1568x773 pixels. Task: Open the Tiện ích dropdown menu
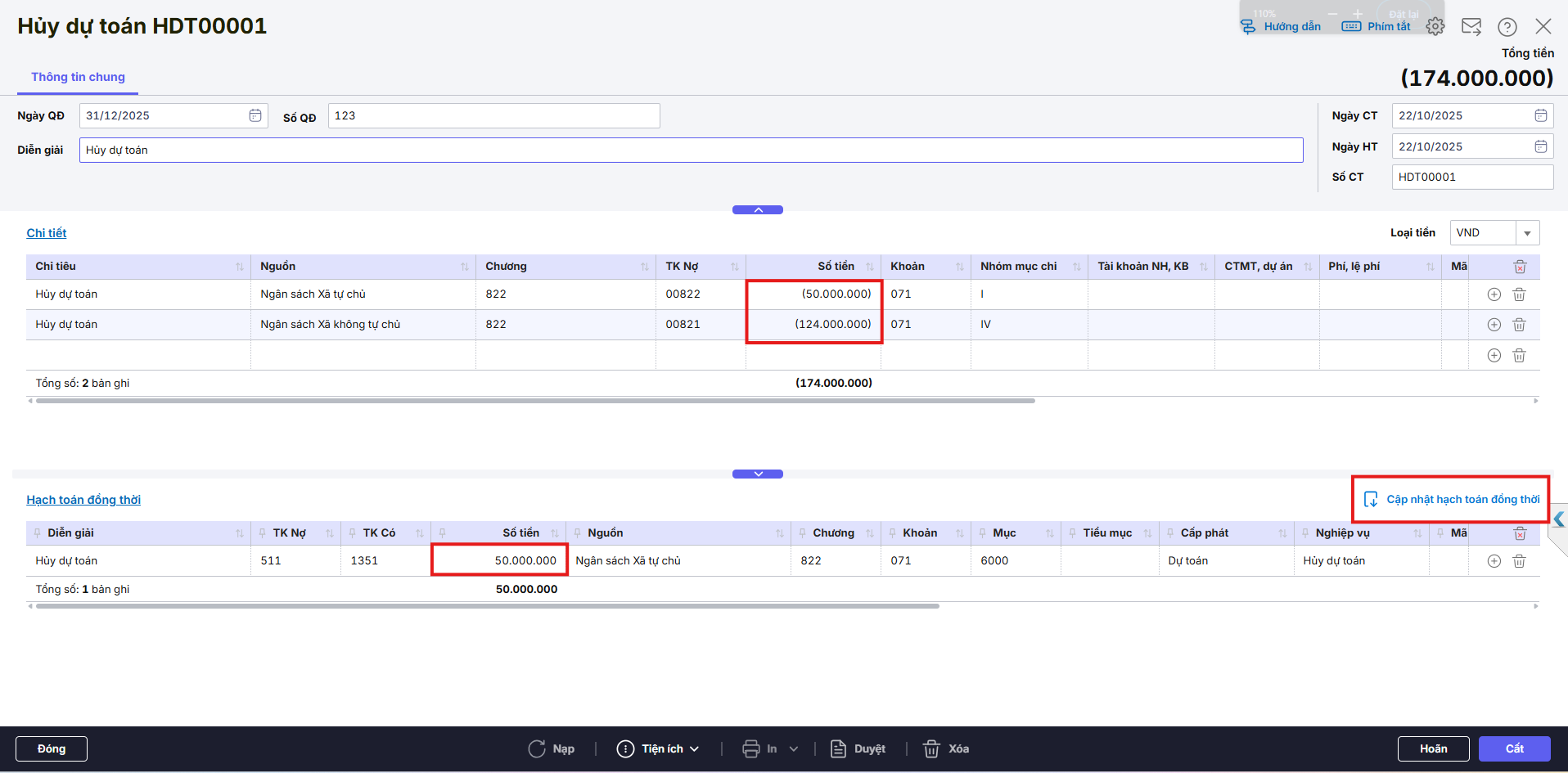[x=660, y=748]
